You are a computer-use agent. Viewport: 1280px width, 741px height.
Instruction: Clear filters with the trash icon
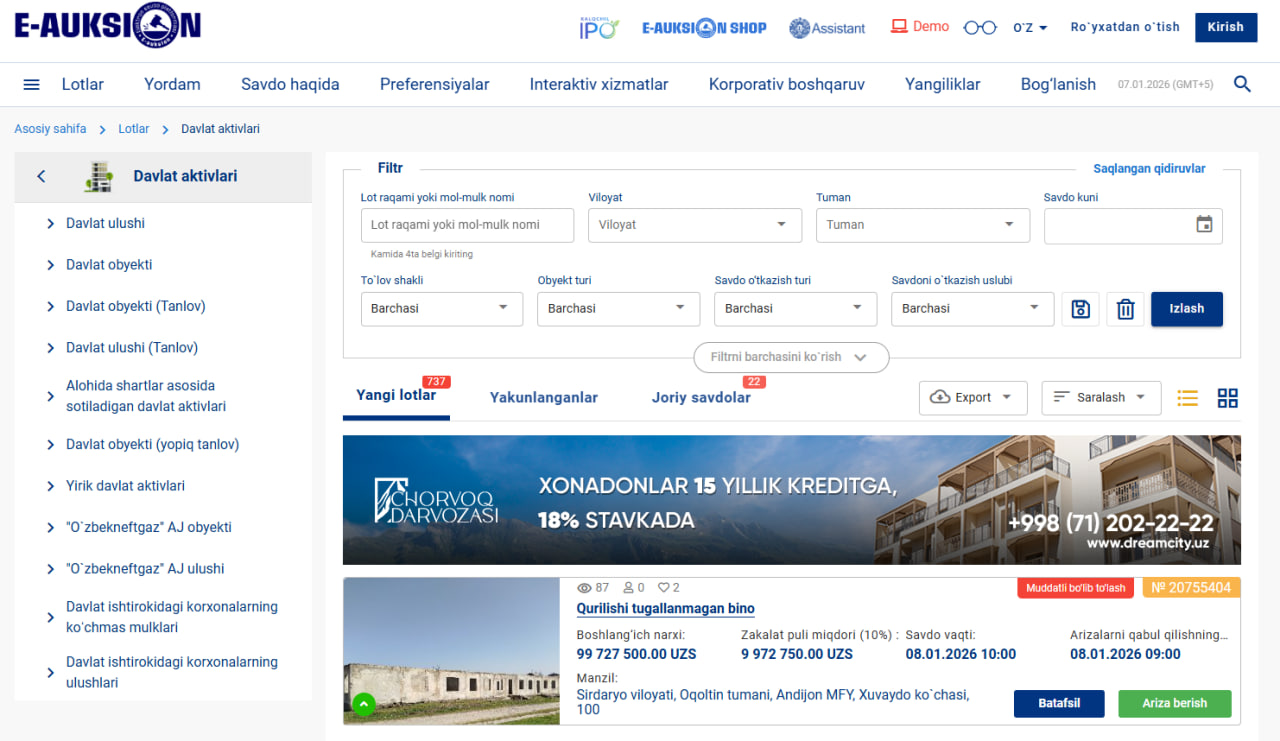pos(1125,309)
